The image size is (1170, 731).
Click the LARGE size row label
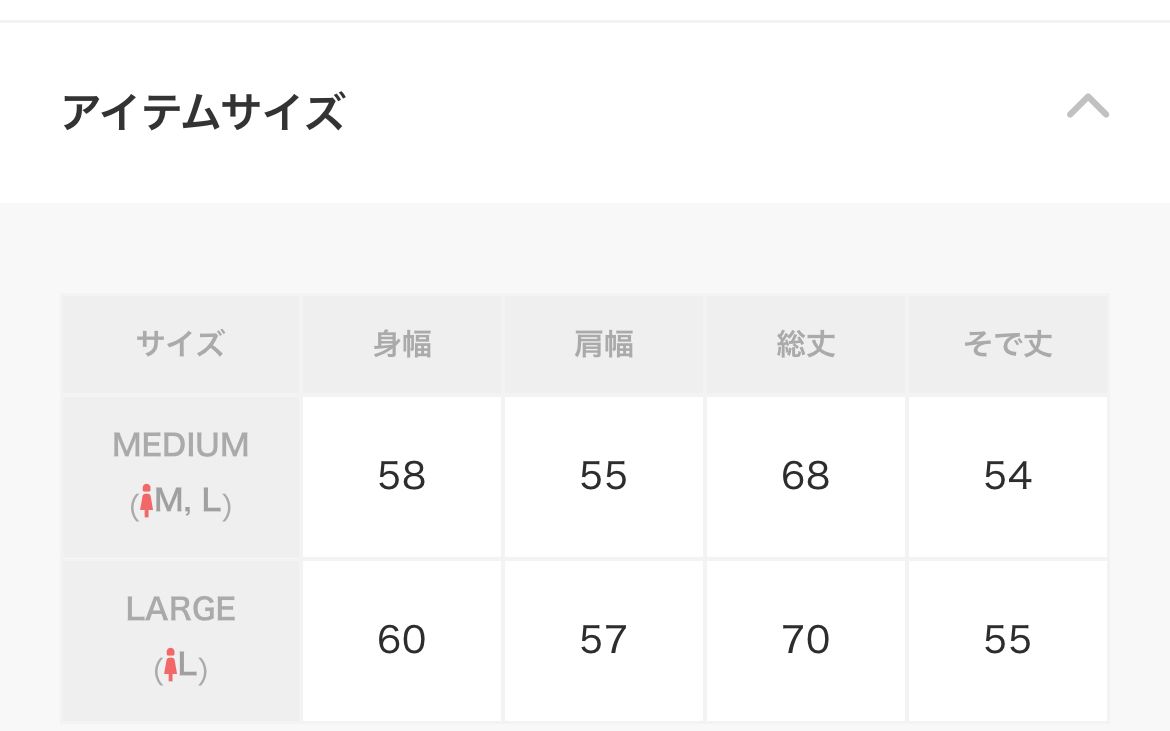180,609
